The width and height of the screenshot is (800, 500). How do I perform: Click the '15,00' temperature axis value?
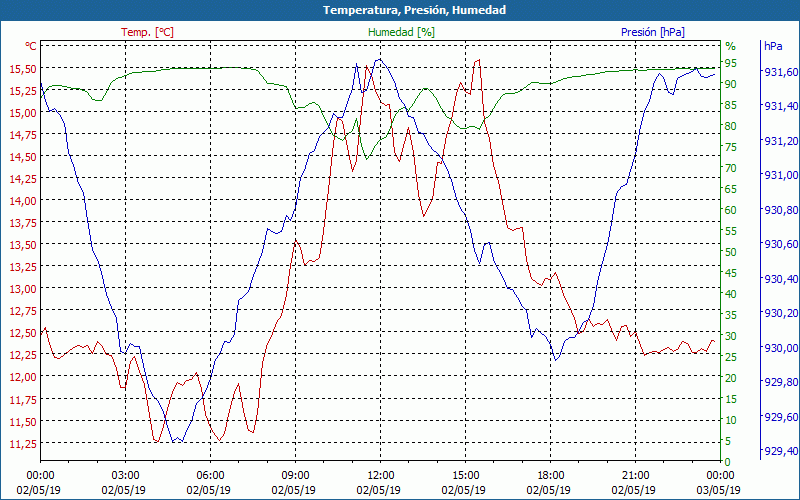click(x=22, y=112)
